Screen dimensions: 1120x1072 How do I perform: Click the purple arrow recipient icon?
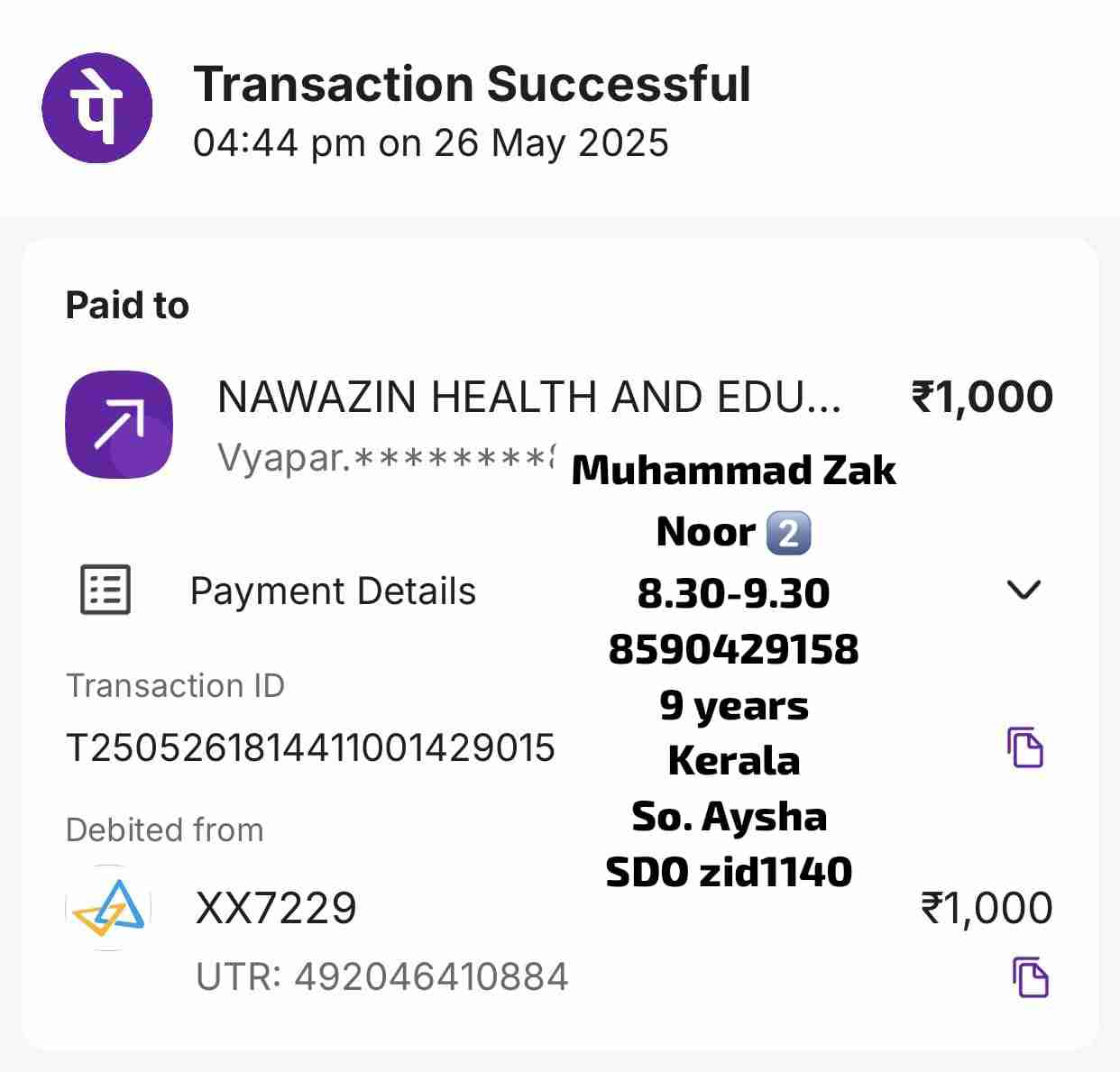coord(119,424)
